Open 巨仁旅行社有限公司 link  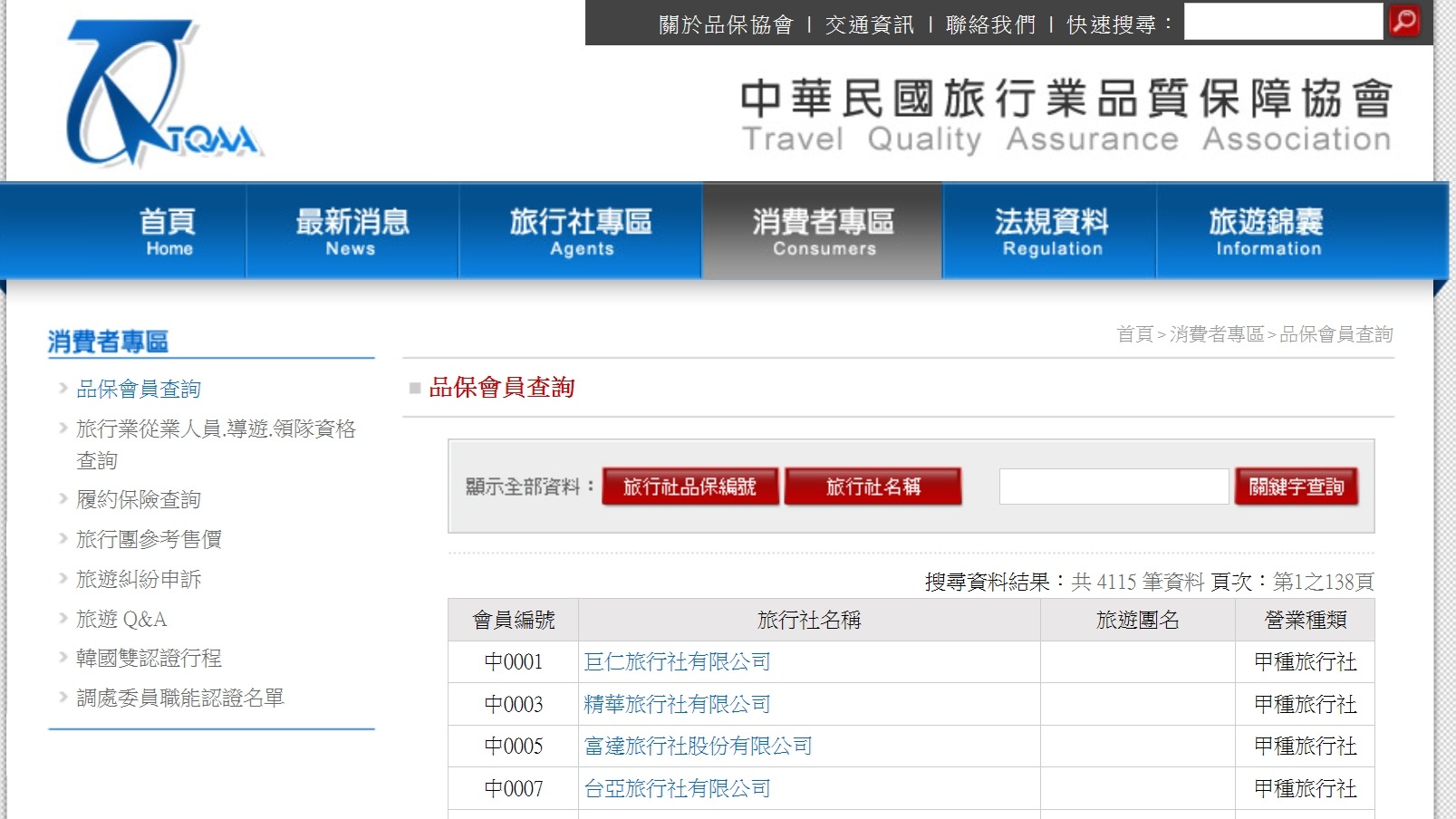click(x=677, y=662)
